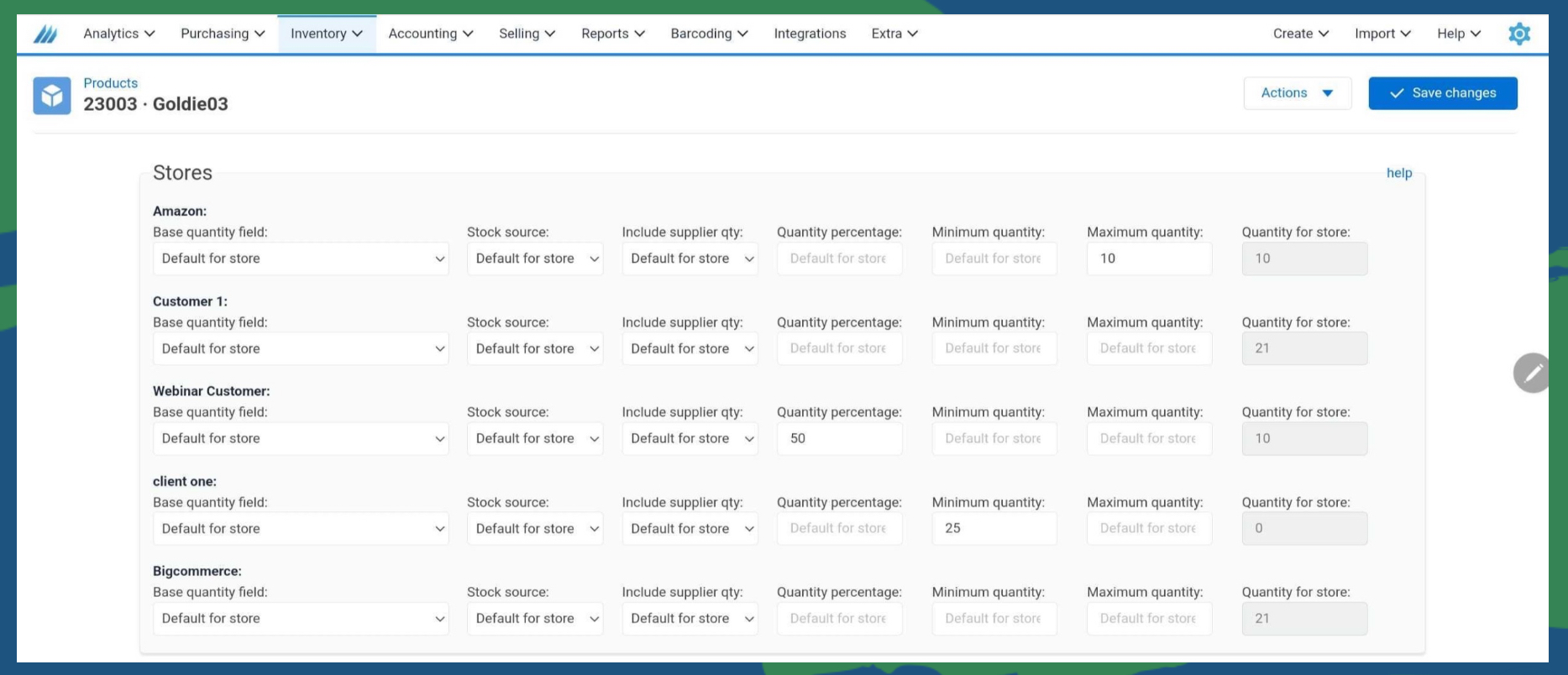Open Customer 1 Include supplier qty dropdown

pyautogui.click(x=690, y=348)
